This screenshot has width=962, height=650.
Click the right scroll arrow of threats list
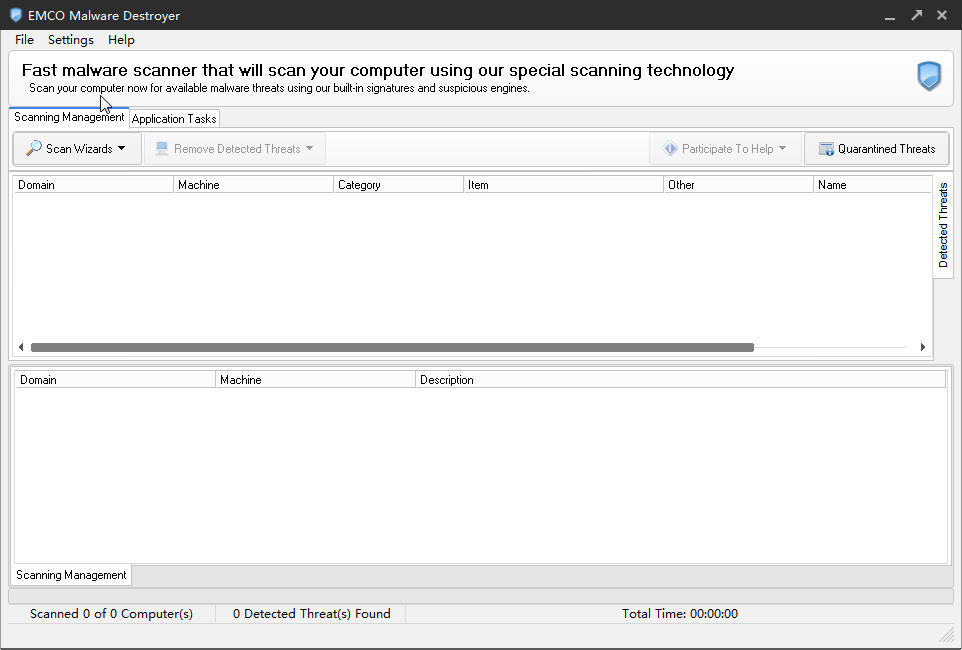923,347
